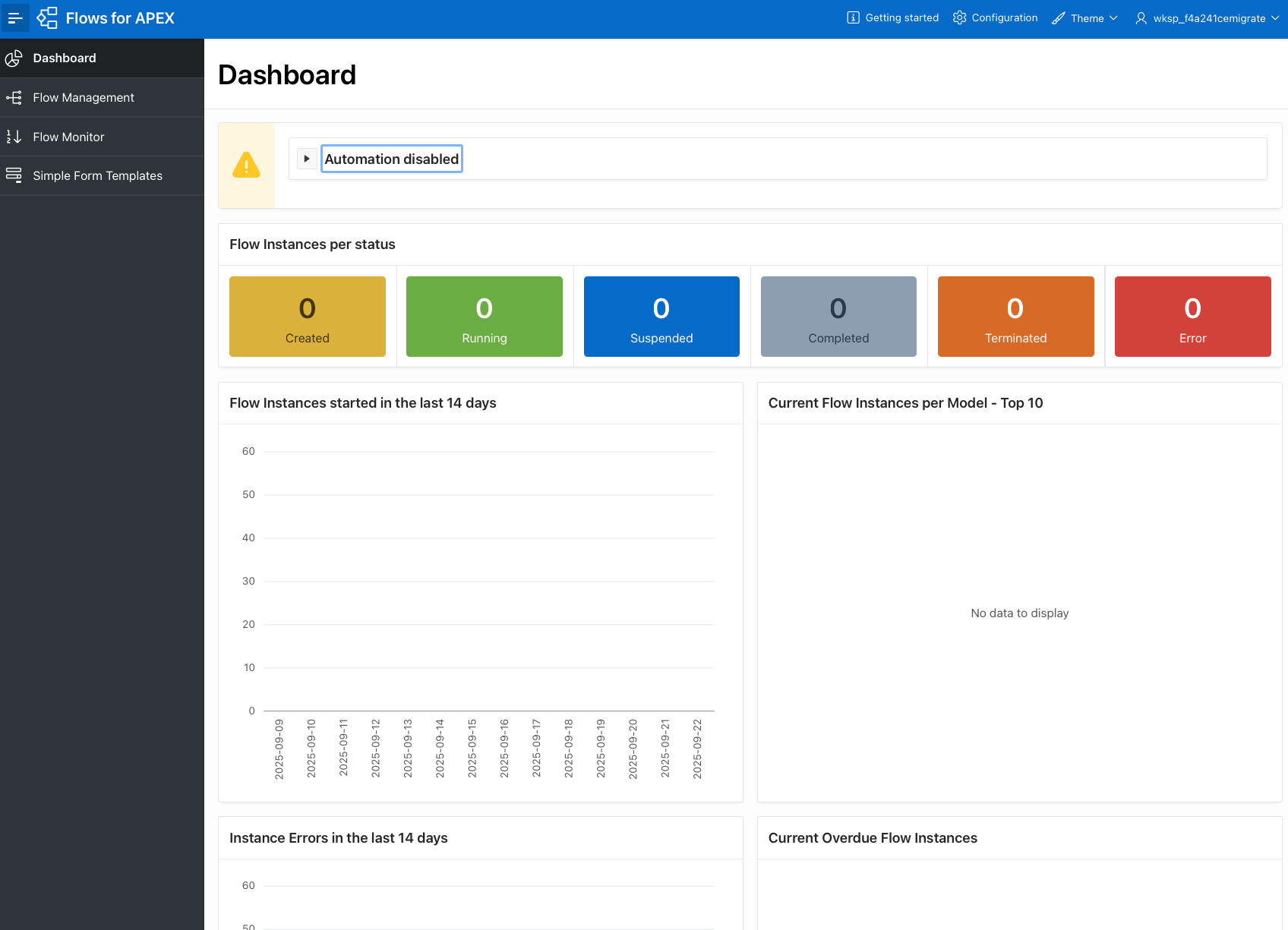The height and width of the screenshot is (930, 1288).
Task: Click the Getting started info icon
Action: (853, 17)
